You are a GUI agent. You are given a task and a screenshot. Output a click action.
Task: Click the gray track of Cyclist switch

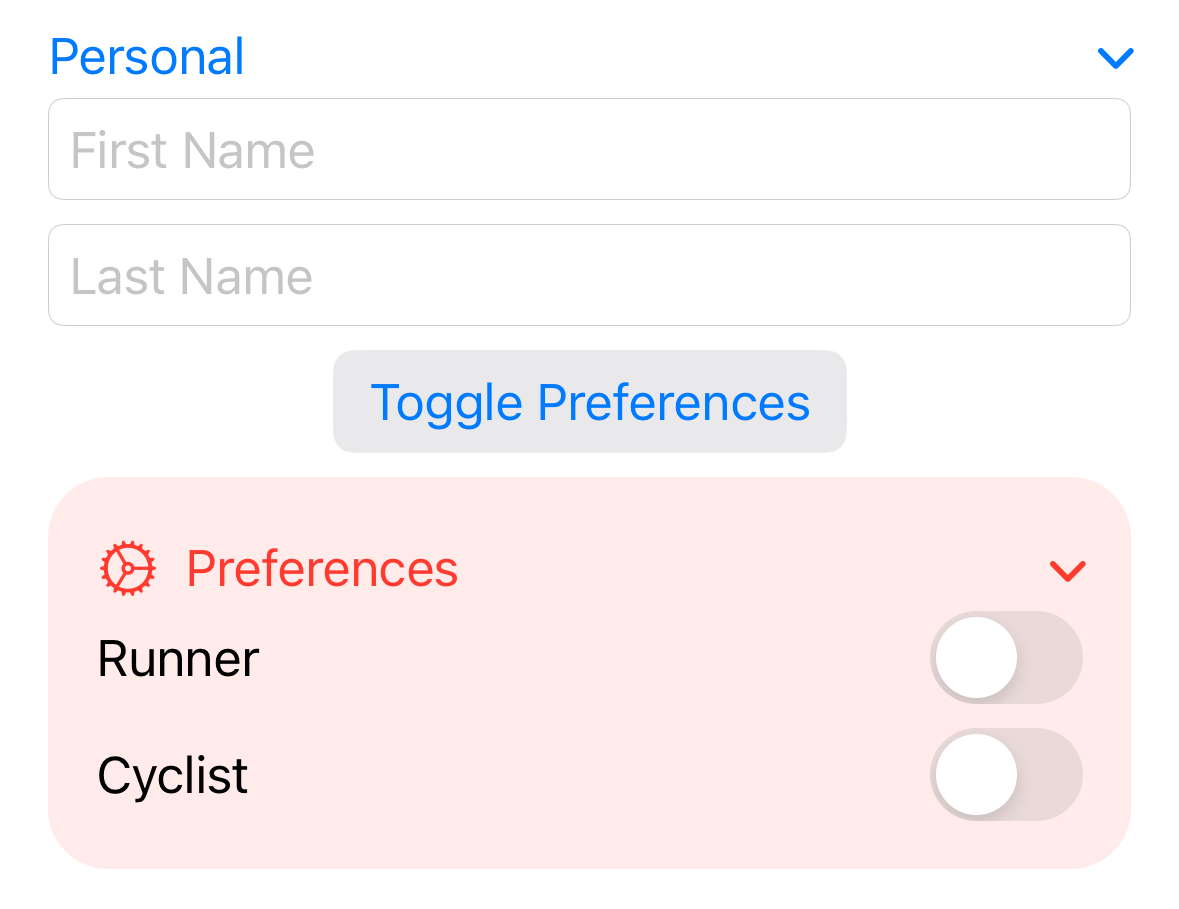1052,775
